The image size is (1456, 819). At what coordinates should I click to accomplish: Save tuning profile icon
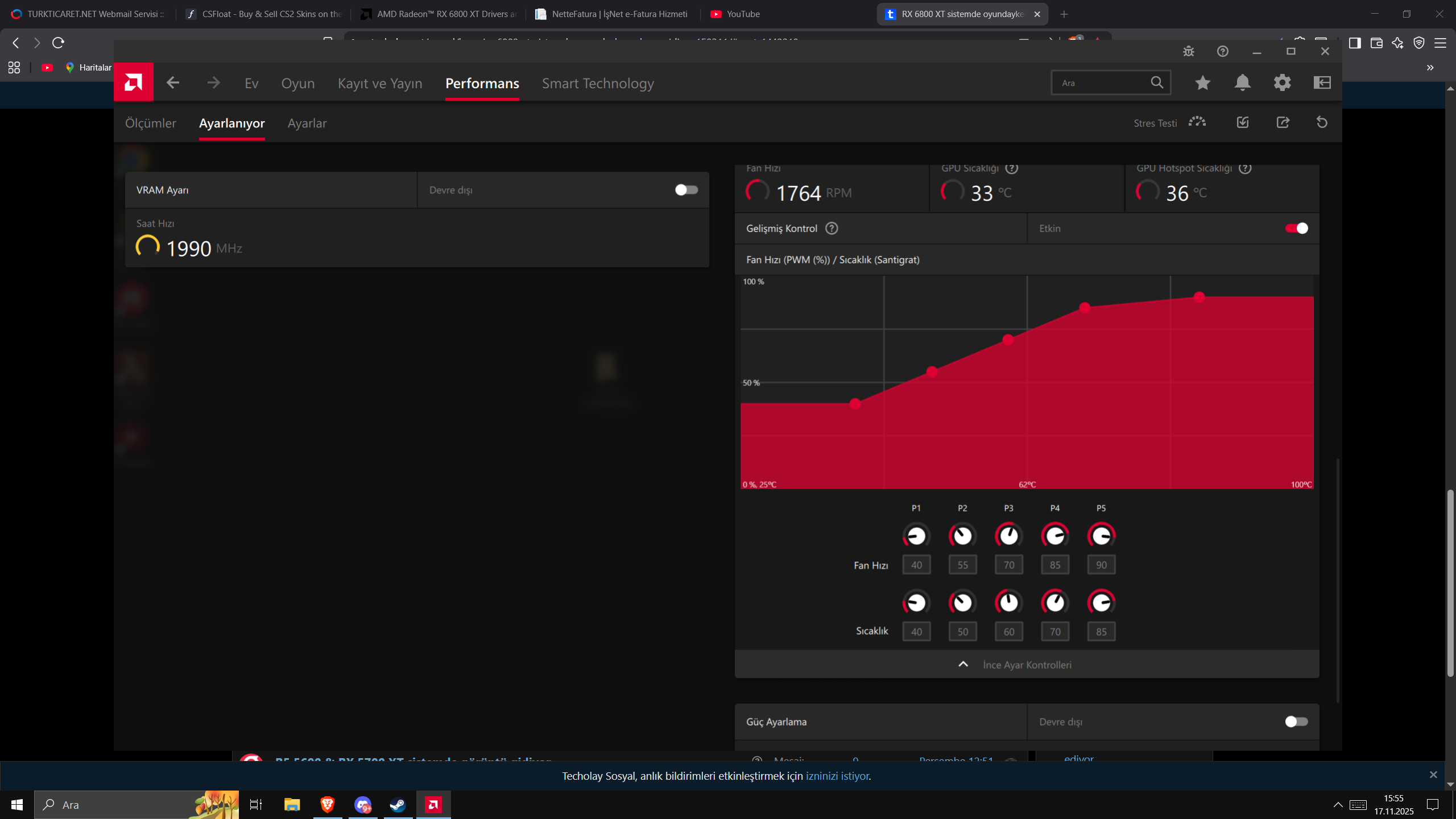tap(1243, 122)
